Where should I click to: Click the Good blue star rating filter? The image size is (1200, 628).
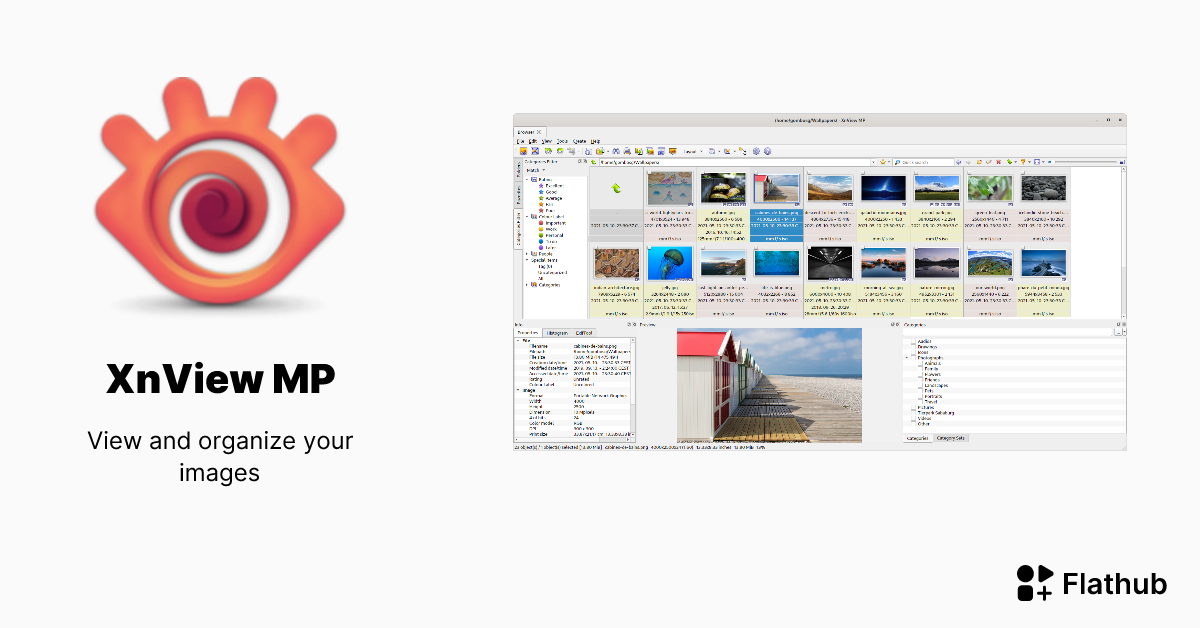click(x=549, y=192)
